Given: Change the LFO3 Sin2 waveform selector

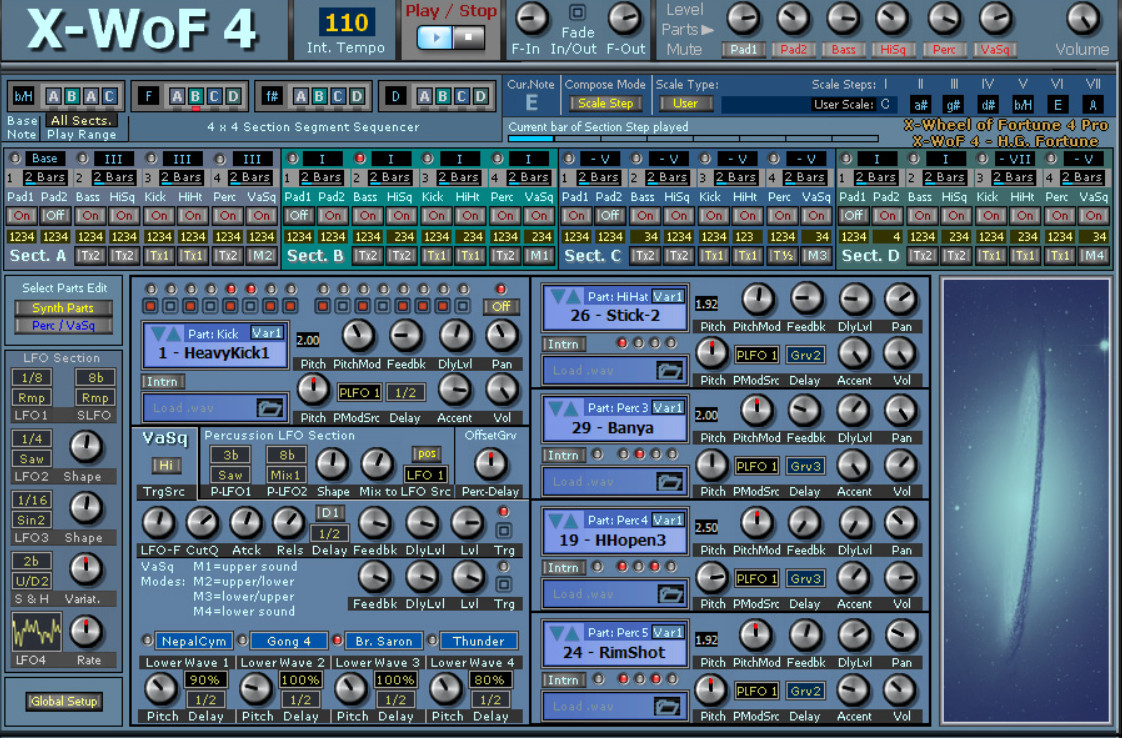Looking at the screenshot, I should click(x=31, y=520).
